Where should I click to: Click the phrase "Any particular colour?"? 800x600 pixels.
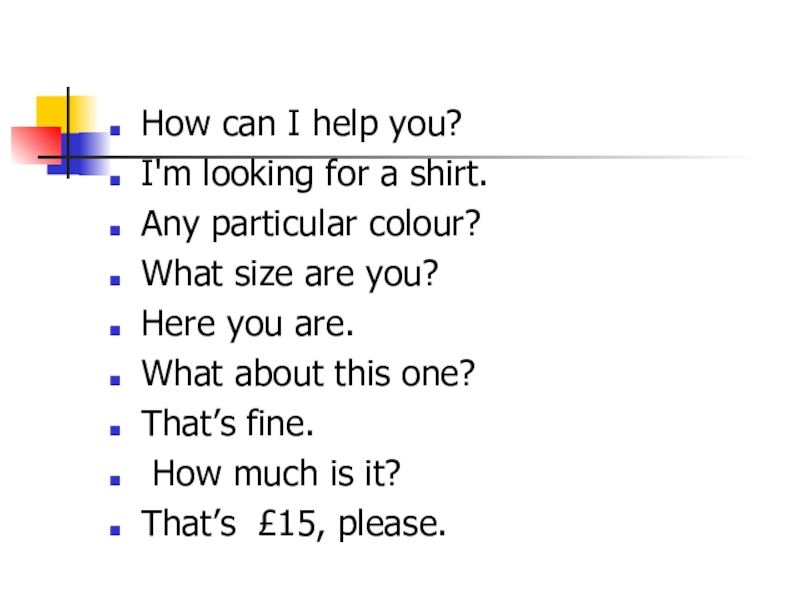click(x=311, y=225)
